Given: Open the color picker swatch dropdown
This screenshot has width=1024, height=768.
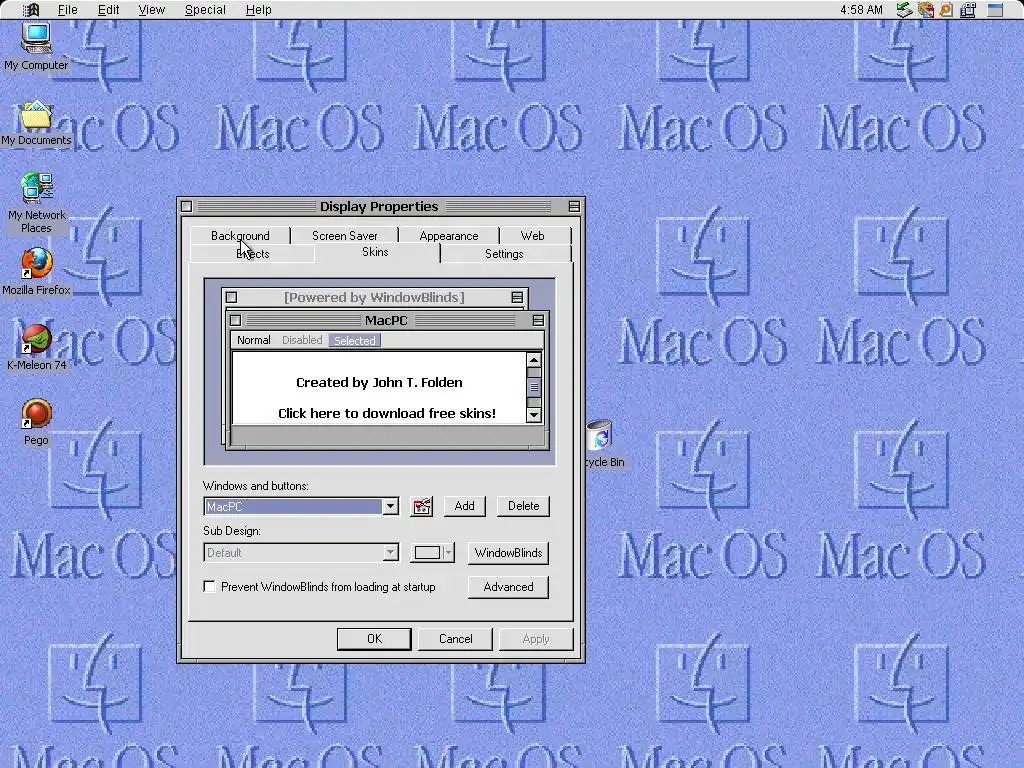Looking at the screenshot, I should [x=432, y=552].
